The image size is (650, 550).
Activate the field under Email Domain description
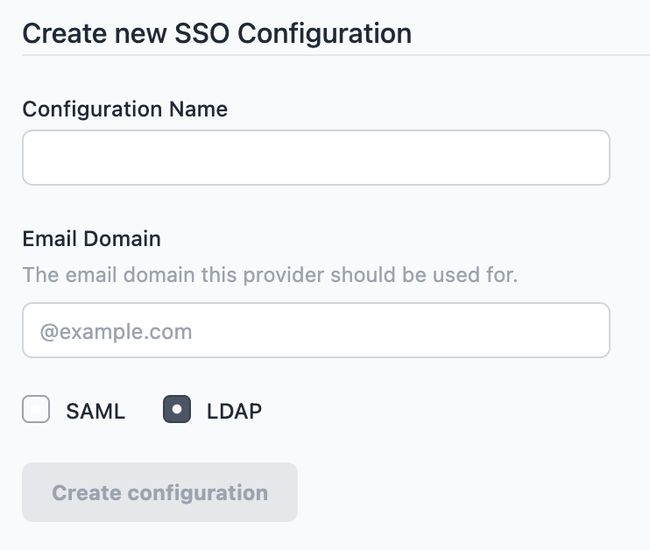[316, 331]
